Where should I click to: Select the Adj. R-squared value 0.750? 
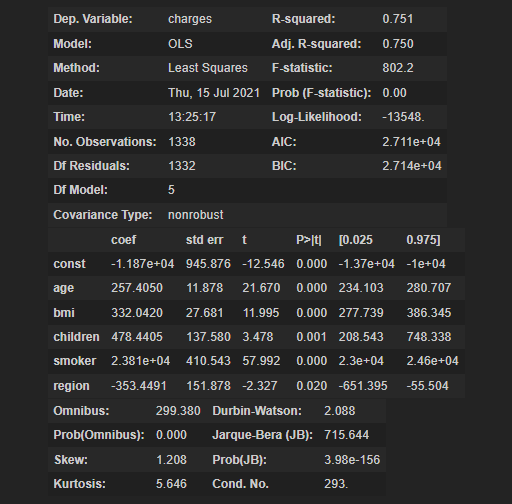click(x=398, y=44)
